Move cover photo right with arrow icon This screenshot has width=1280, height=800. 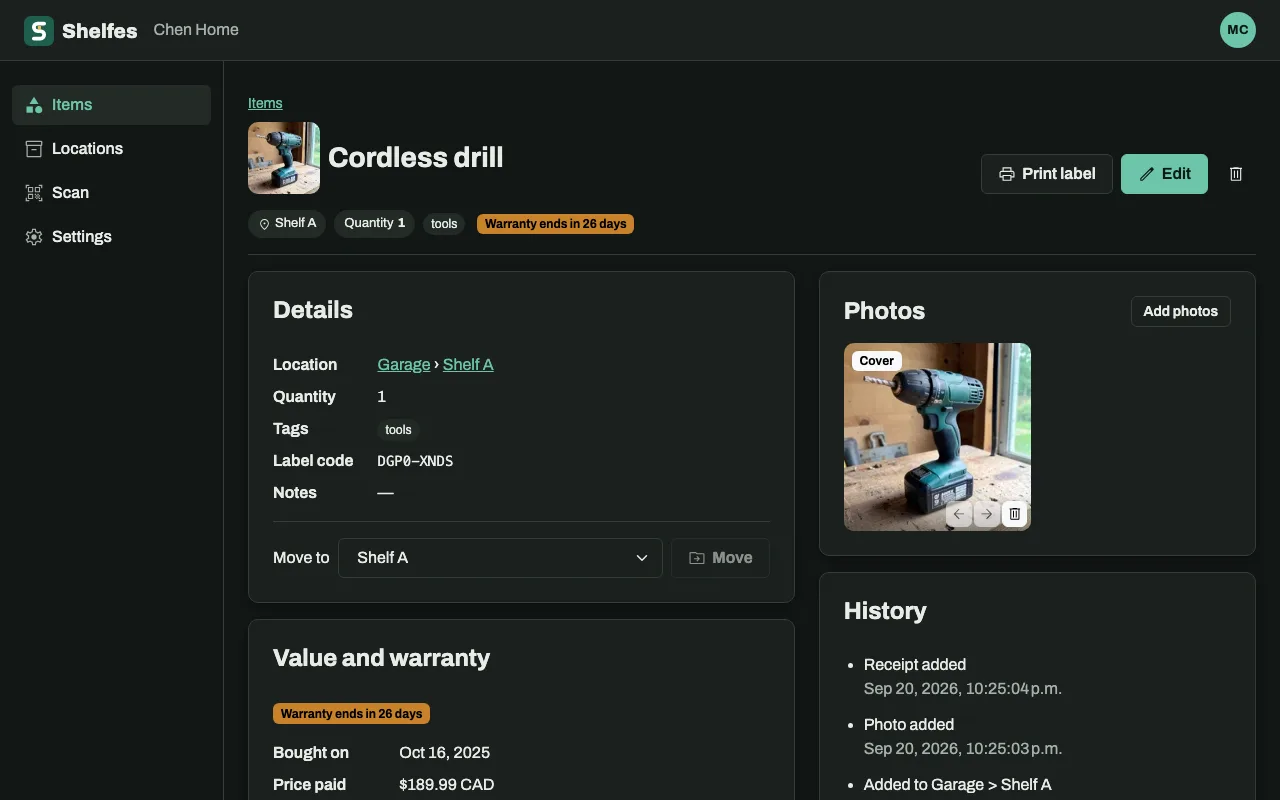(x=986, y=514)
